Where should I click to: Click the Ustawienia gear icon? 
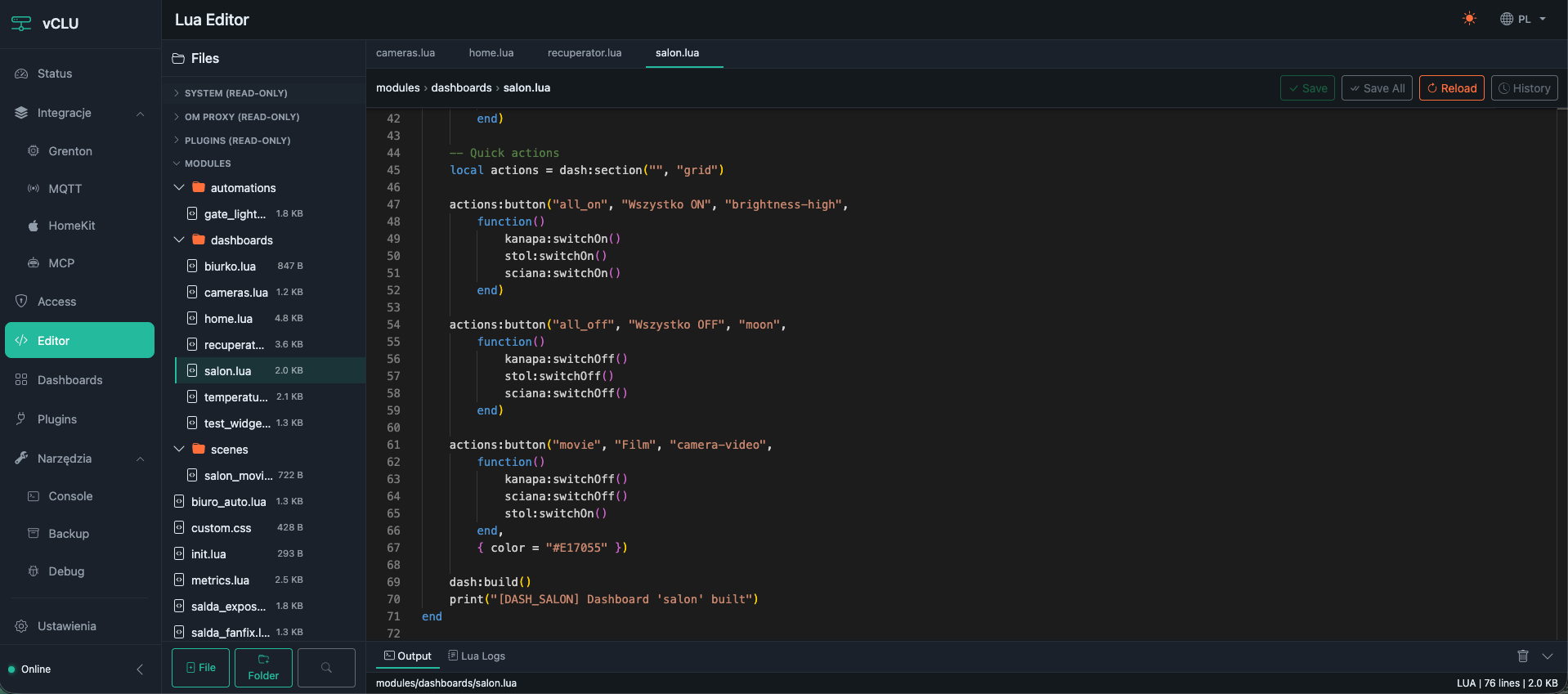(21, 626)
